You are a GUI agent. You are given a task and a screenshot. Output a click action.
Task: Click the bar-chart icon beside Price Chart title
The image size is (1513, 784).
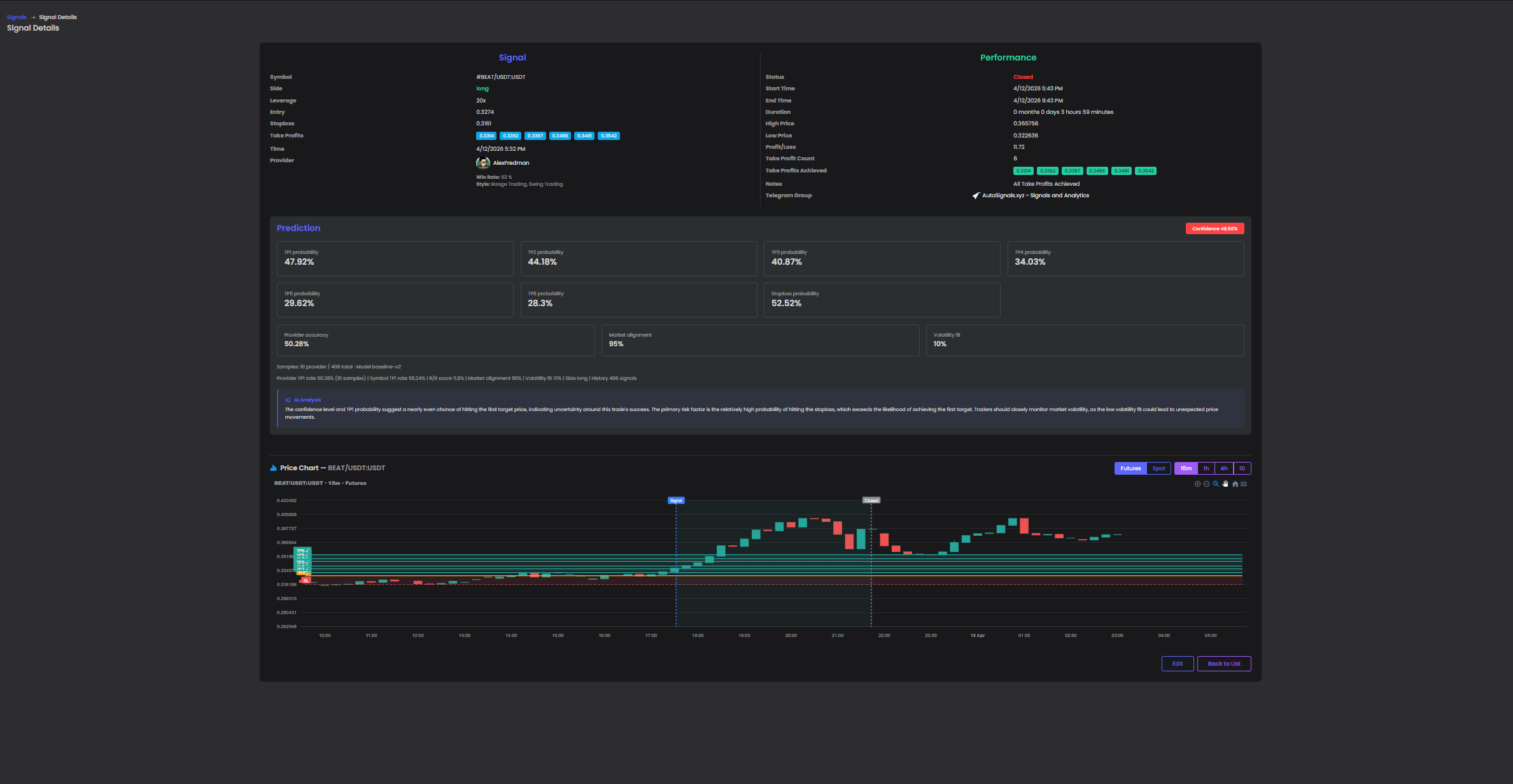coord(273,468)
